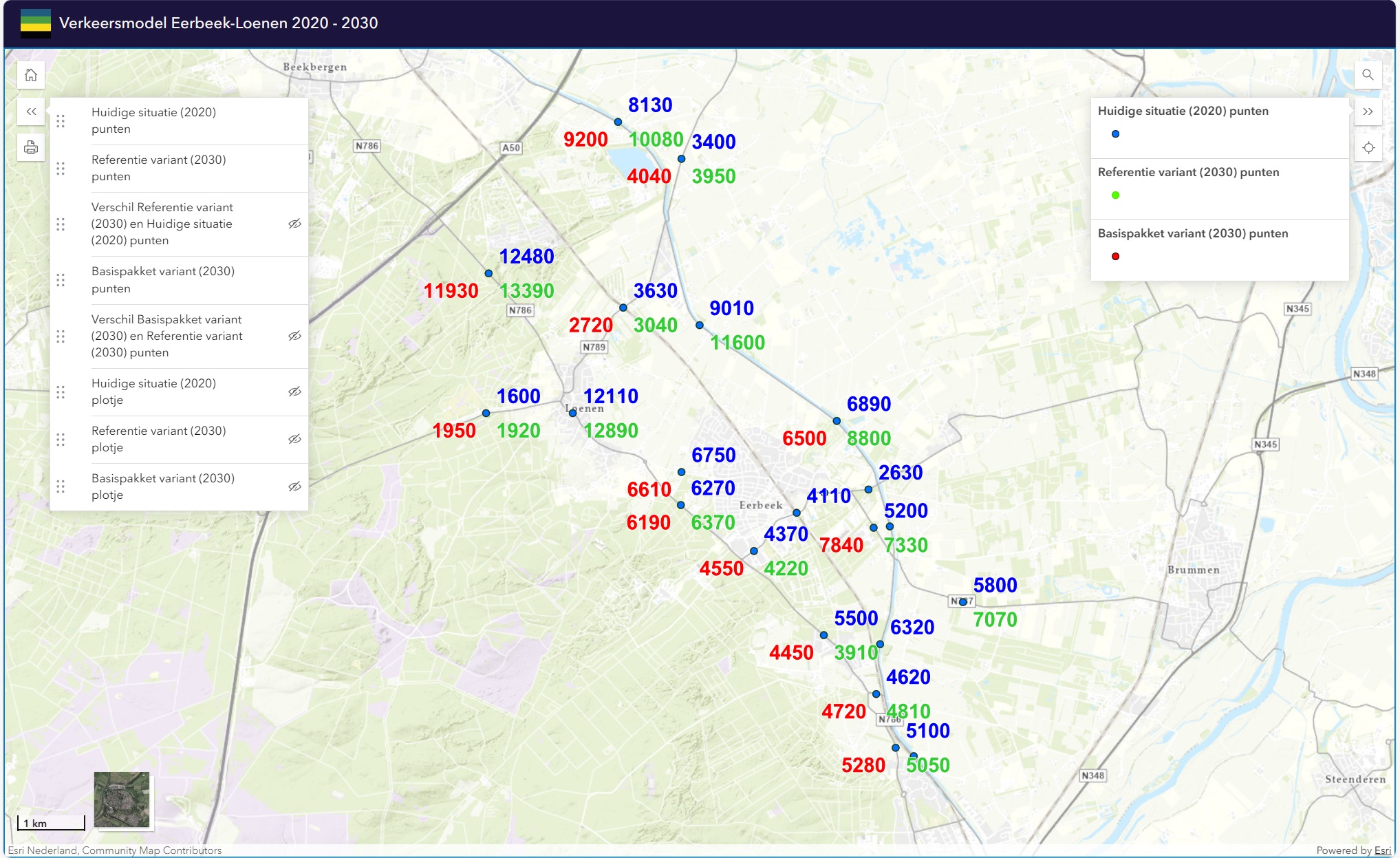Click the find my location button
The image size is (1400, 858).
pos(1368,148)
